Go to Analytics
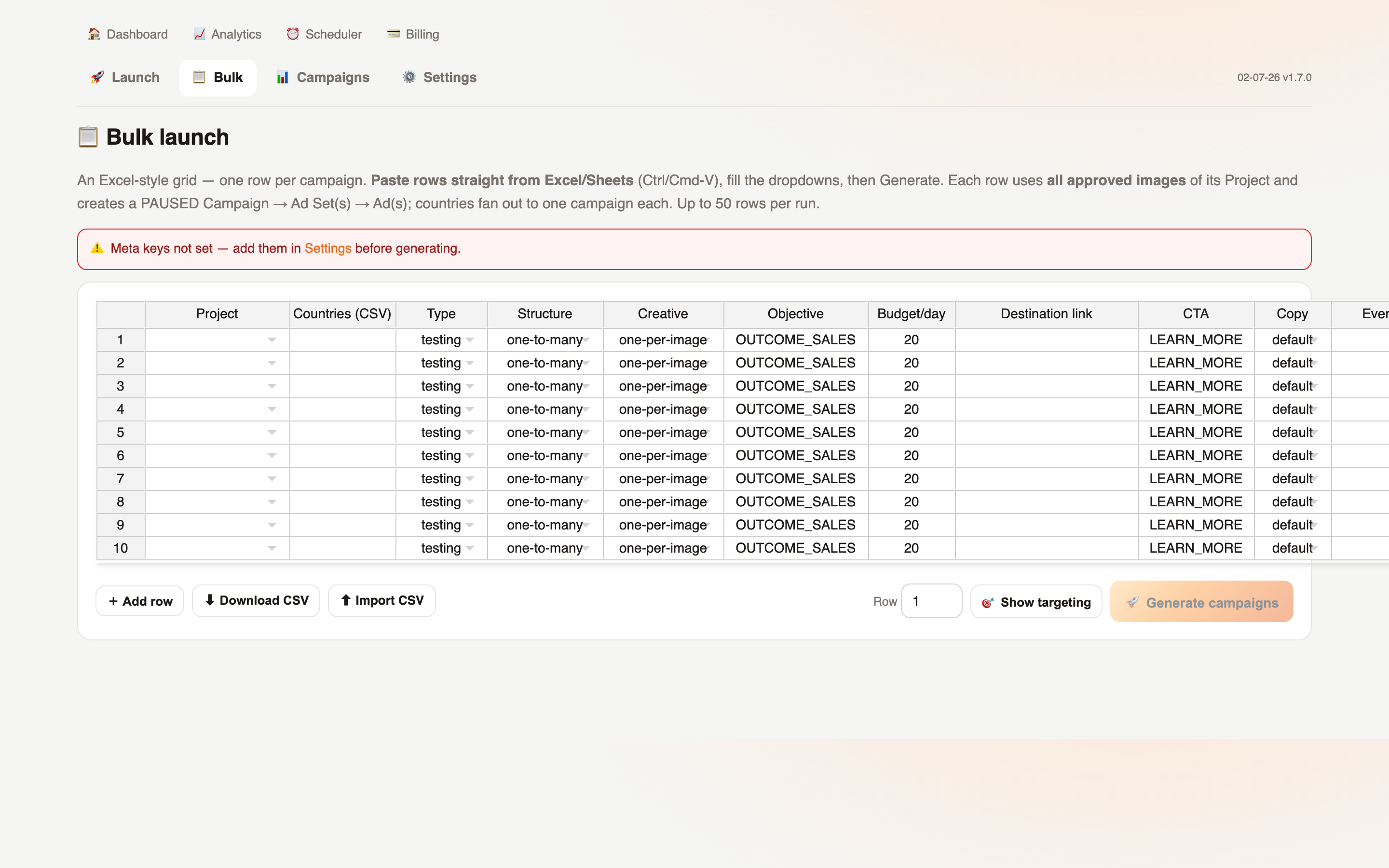This screenshot has height=868, width=1389. tap(227, 34)
